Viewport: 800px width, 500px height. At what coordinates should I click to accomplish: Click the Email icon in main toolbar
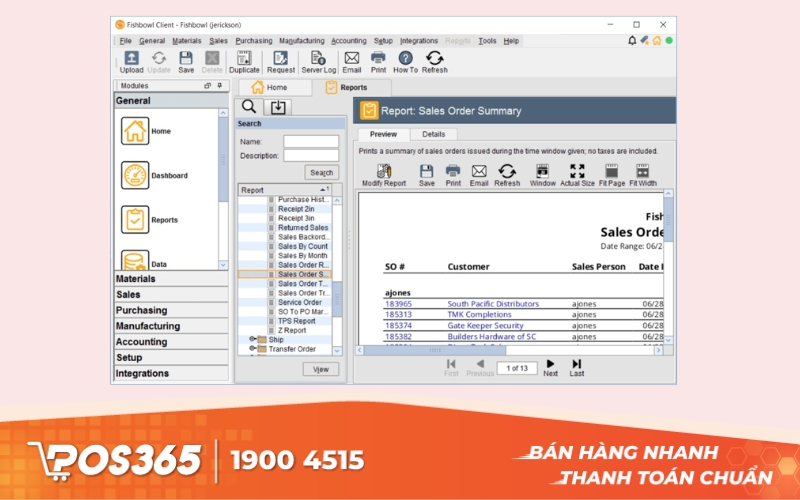(x=352, y=58)
